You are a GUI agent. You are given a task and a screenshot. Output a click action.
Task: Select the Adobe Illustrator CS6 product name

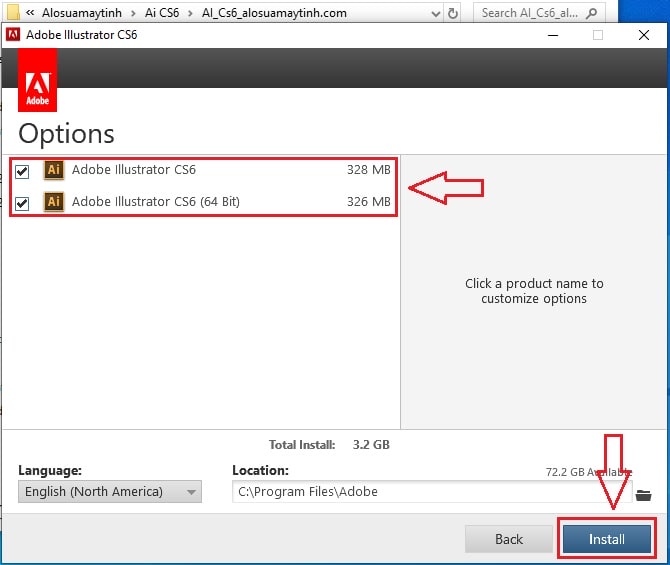tap(134, 170)
